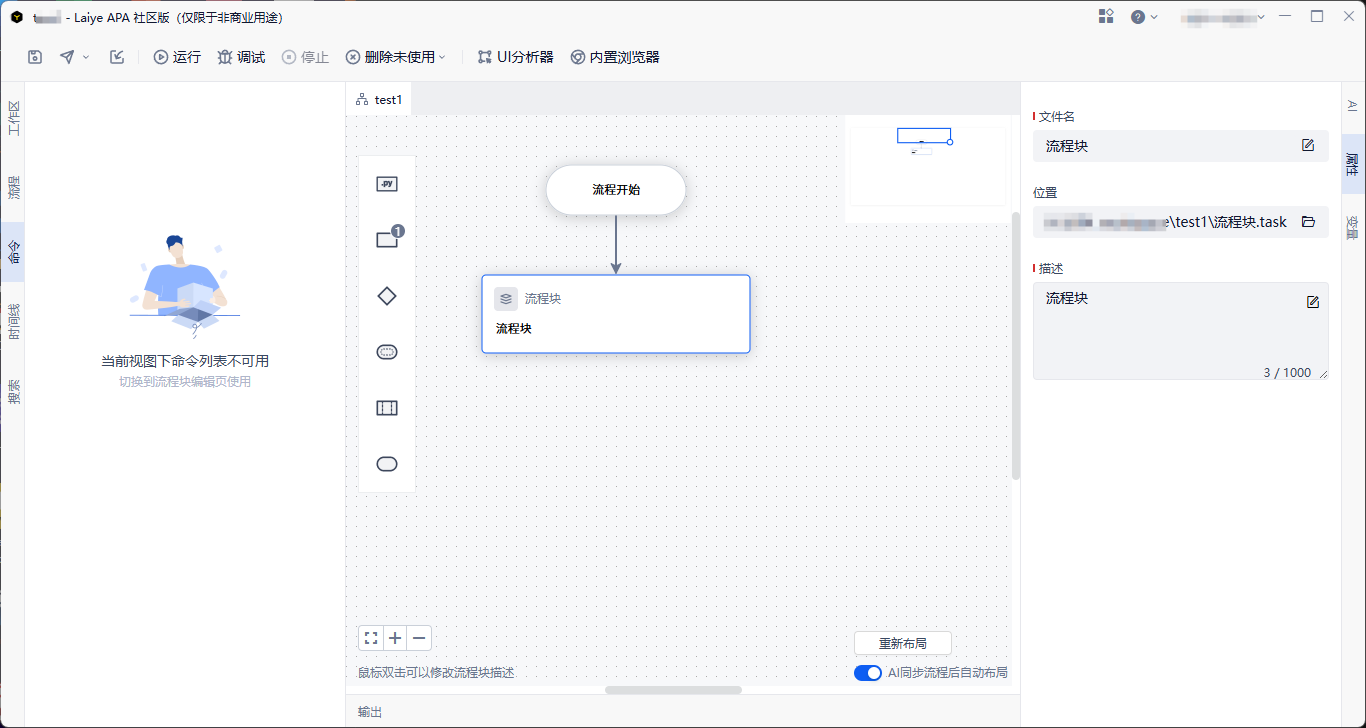Edit the 文件名 with pencil icon
Screen dimensions: 1366x728
1308,145
